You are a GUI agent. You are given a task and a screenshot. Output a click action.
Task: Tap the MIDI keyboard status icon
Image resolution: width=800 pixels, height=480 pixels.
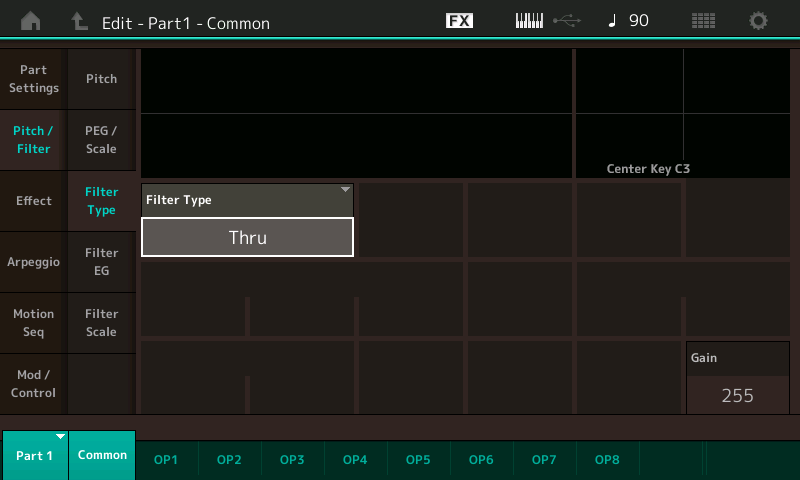529,21
